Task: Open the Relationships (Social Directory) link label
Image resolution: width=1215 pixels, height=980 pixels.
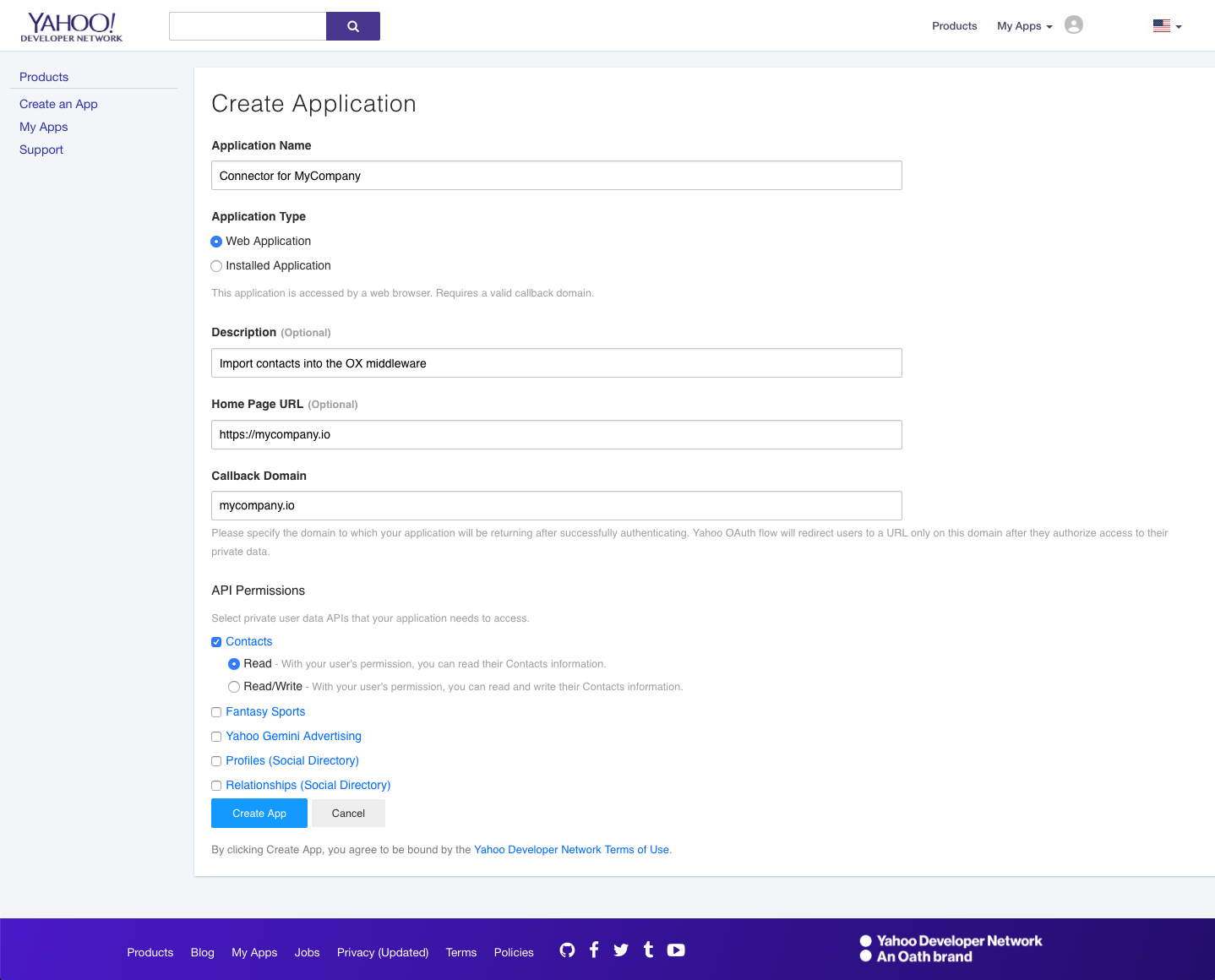Action: pyautogui.click(x=308, y=786)
